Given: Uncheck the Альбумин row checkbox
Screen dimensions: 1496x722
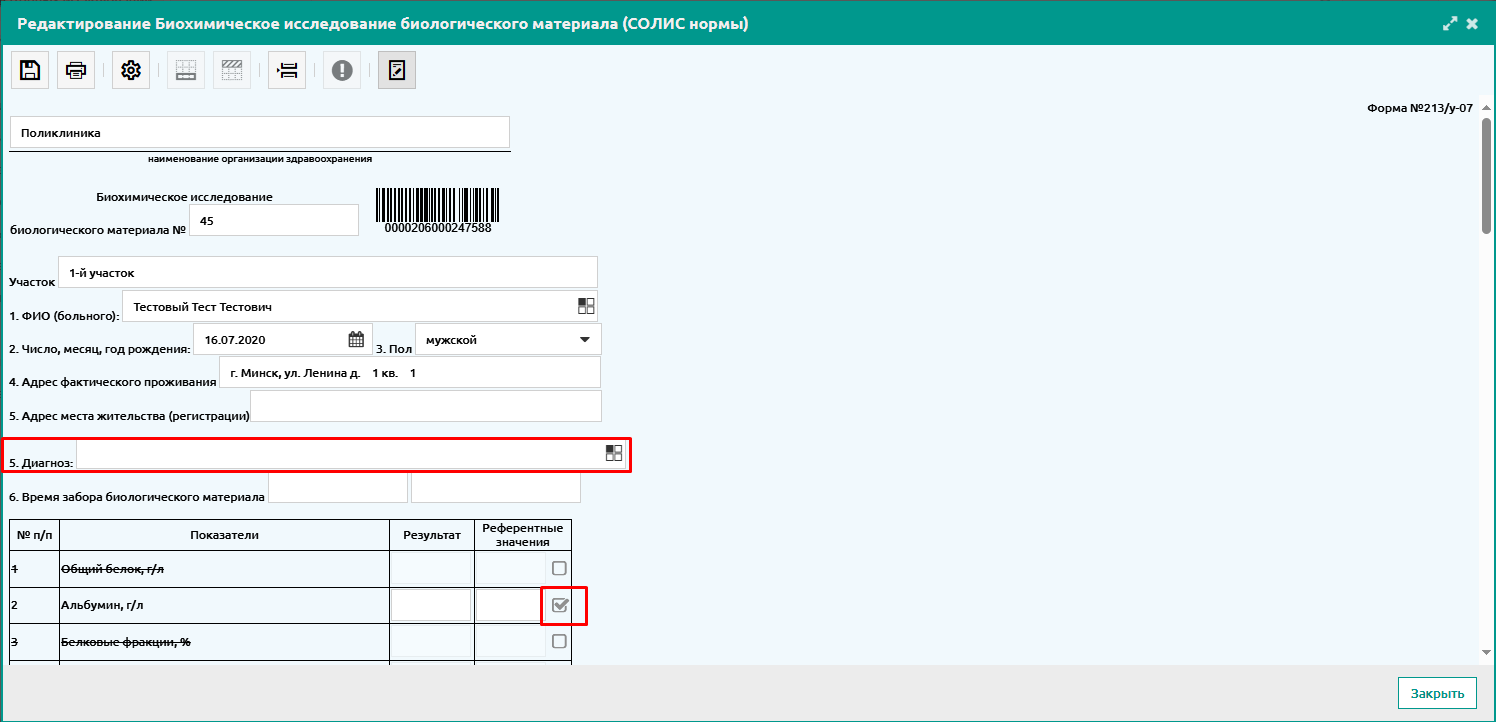Looking at the screenshot, I should [x=560, y=605].
